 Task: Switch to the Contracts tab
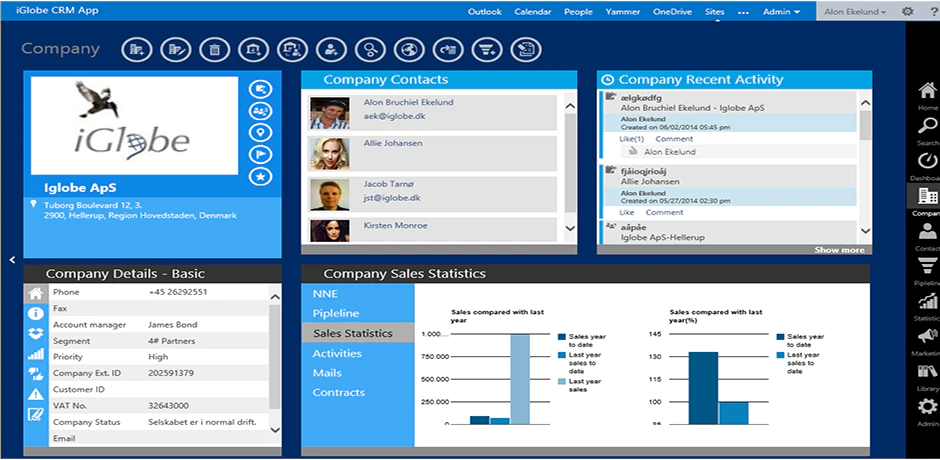(339, 392)
